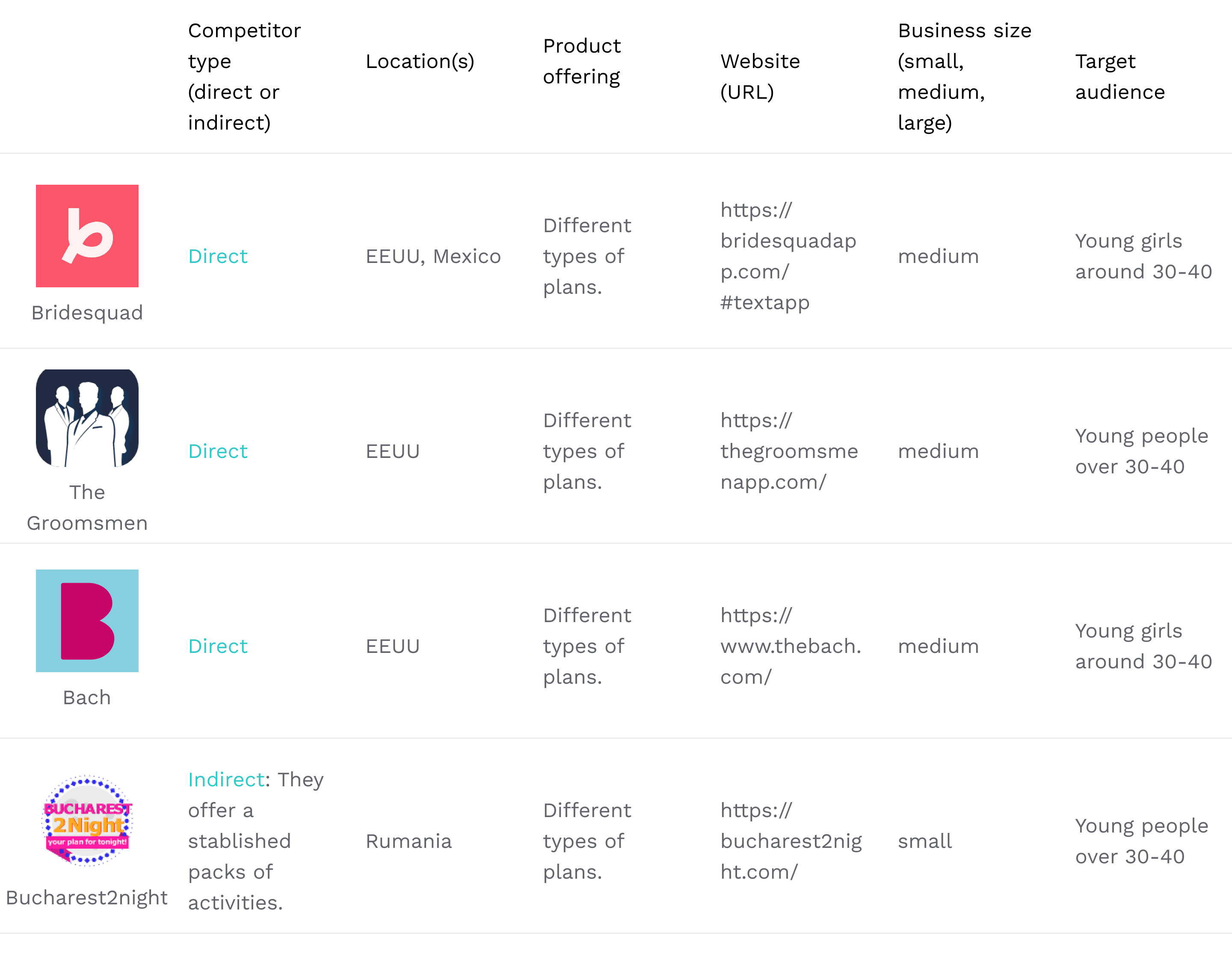Select the Website (URL) column header
This screenshot has height=980, width=1232.
760,77
